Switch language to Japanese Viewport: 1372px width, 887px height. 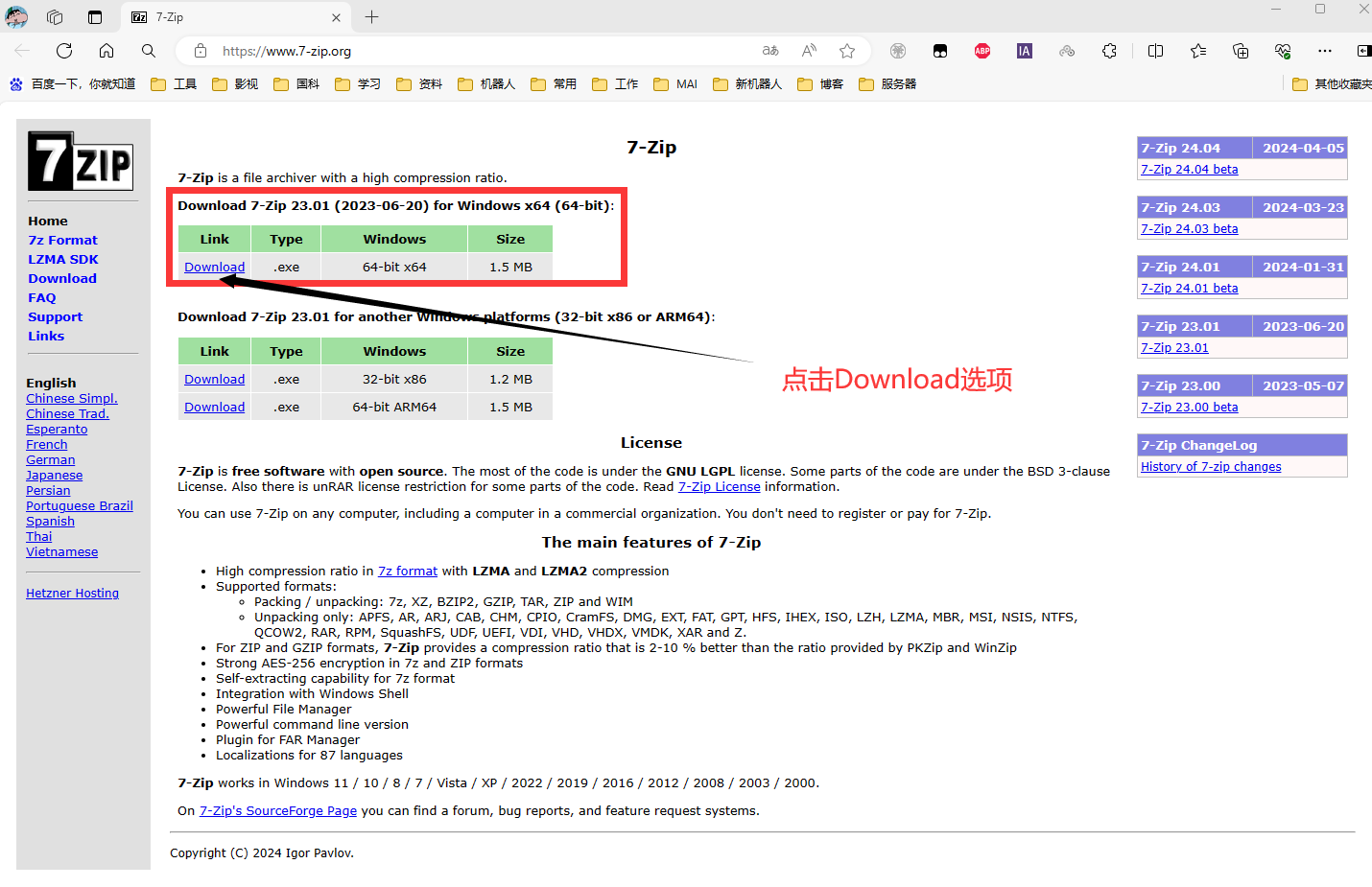click(x=55, y=476)
